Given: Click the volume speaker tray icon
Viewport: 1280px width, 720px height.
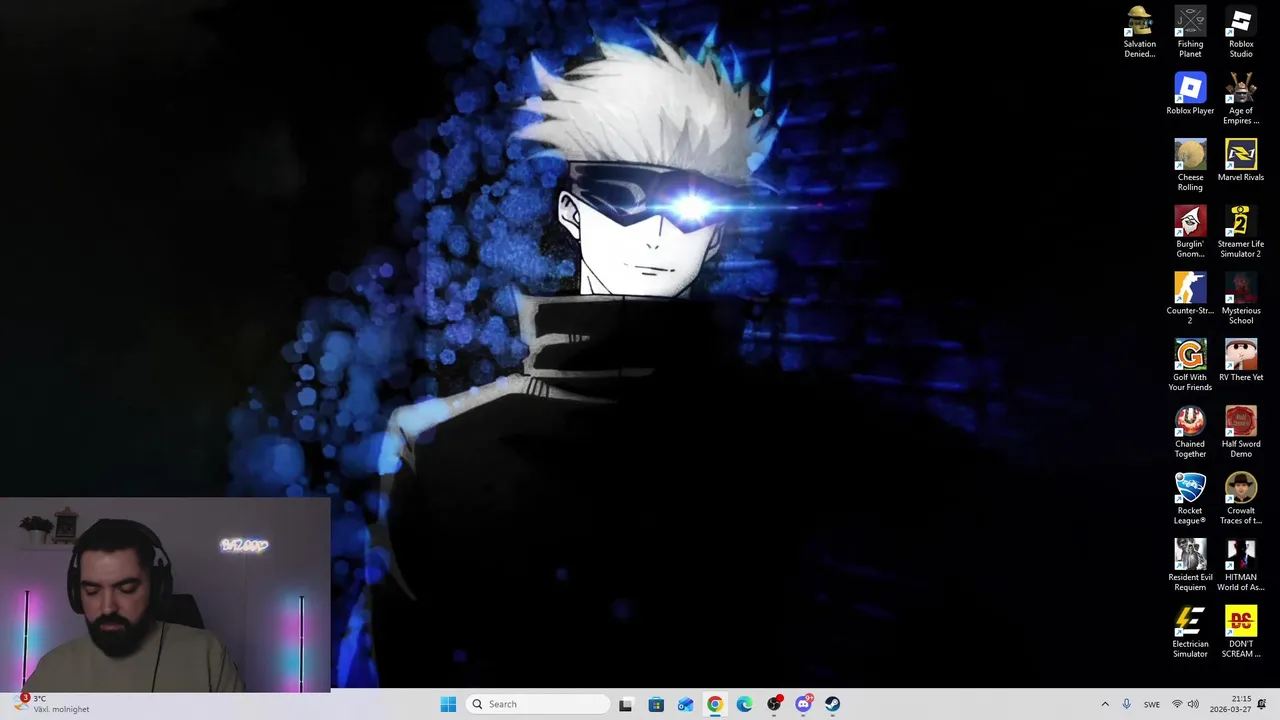Looking at the screenshot, I should [1193, 704].
